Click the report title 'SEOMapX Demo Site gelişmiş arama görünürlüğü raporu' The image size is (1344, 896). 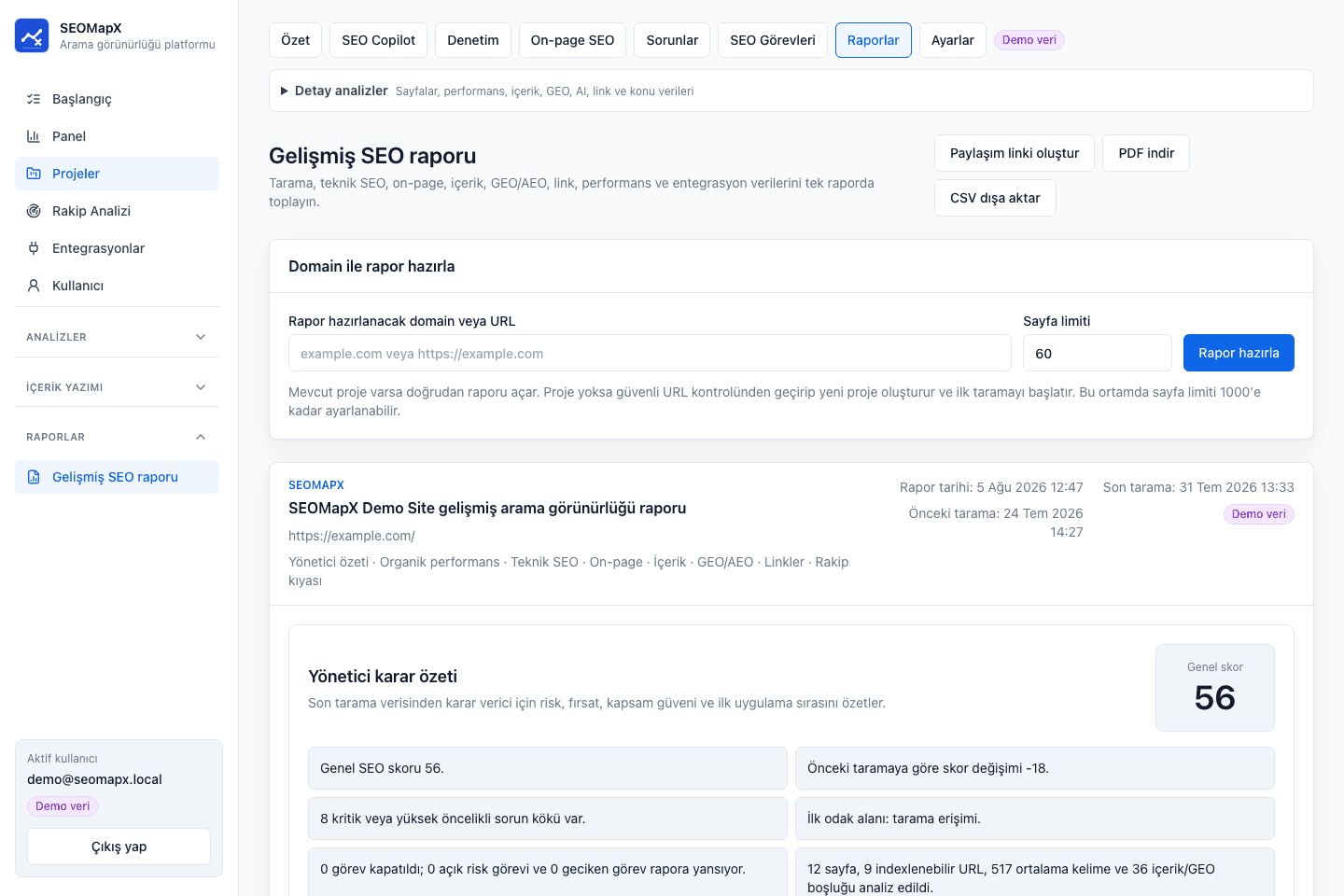click(x=487, y=508)
